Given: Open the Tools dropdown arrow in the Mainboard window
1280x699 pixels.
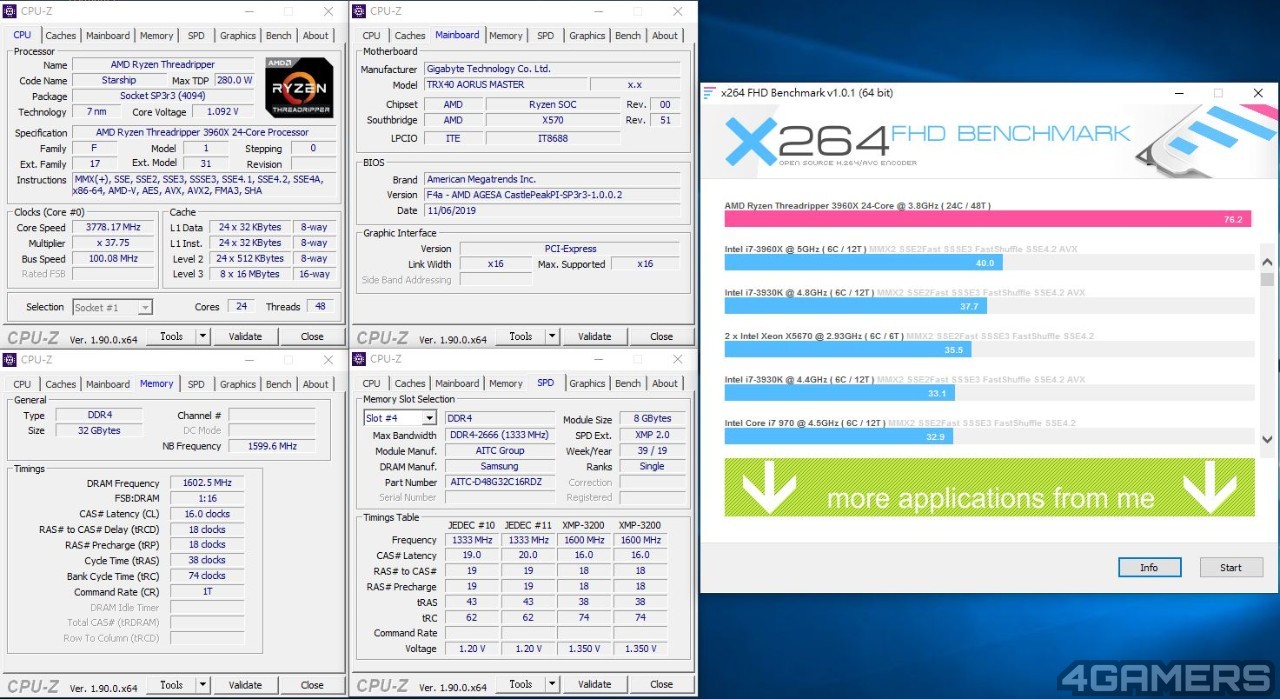Looking at the screenshot, I should pyautogui.click(x=552, y=336).
